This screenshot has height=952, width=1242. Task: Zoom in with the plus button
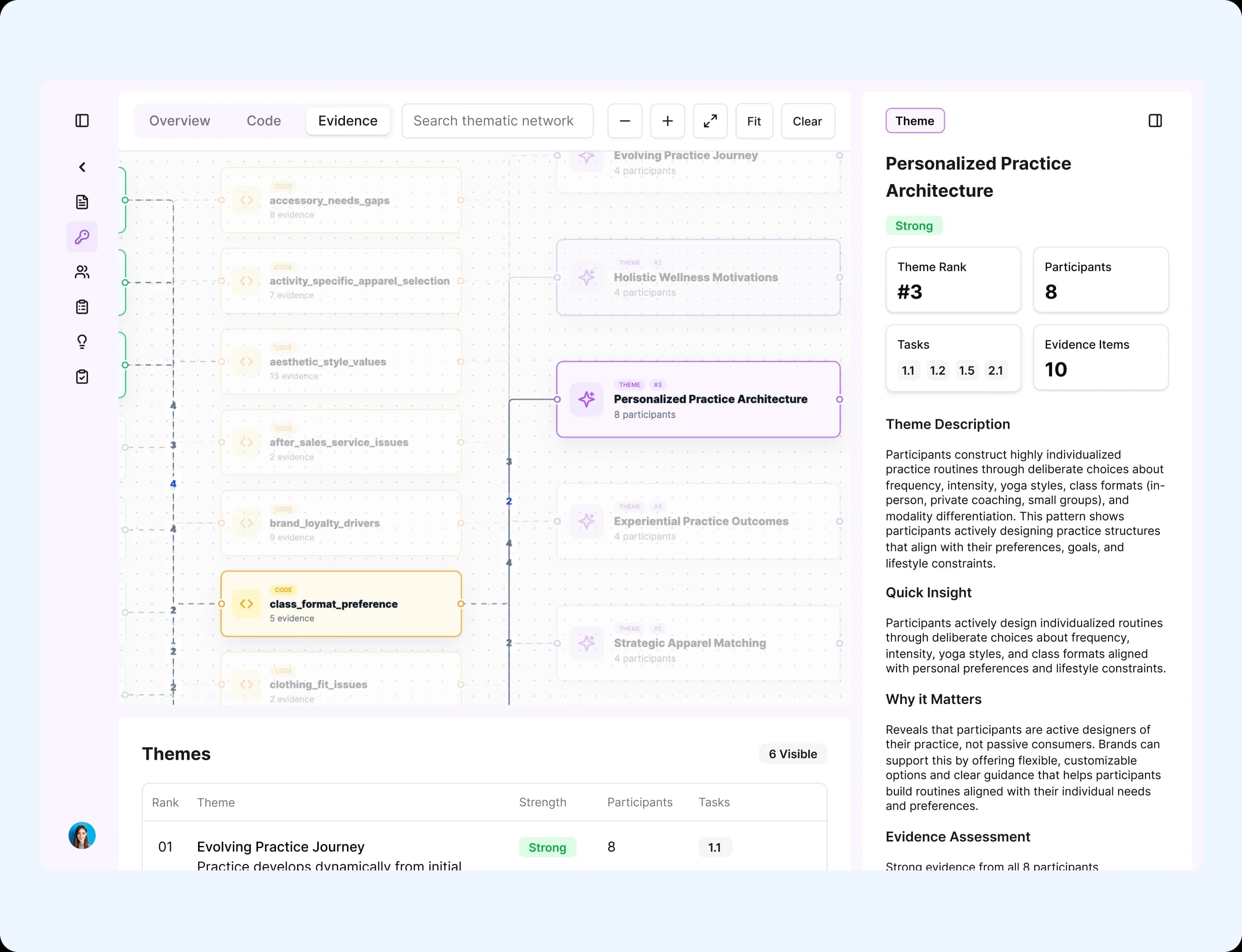click(667, 121)
